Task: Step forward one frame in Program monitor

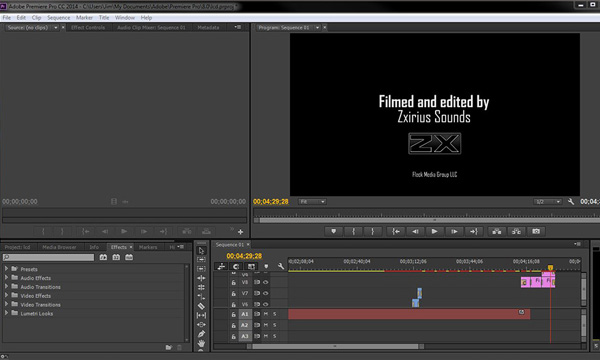Action: [x=454, y=231]
